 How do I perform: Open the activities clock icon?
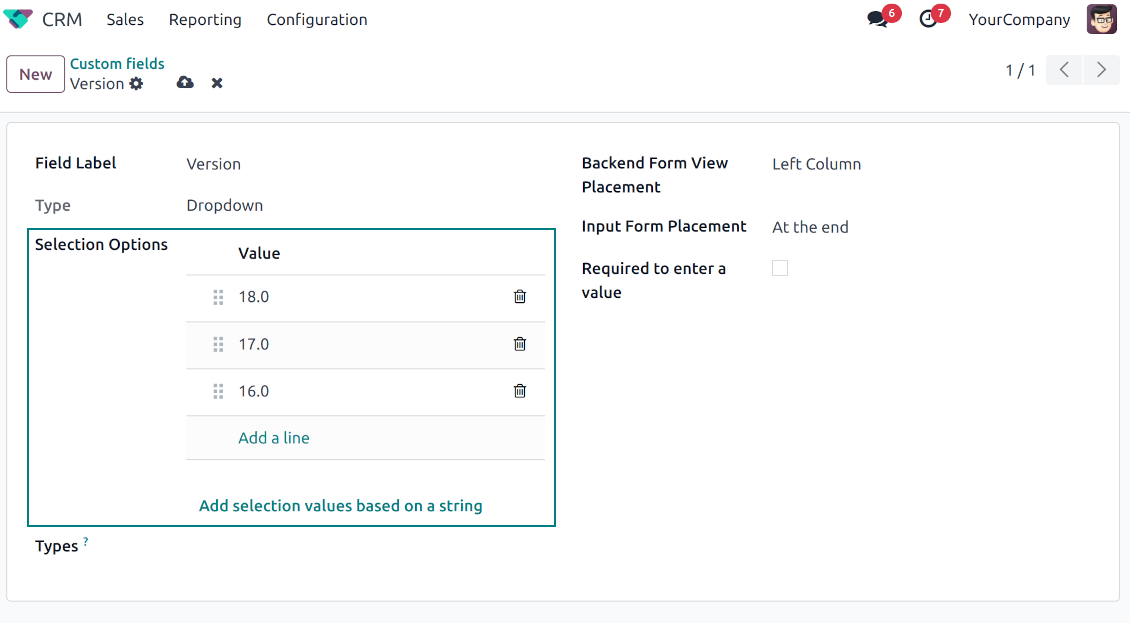pyautogui.click(x=928, y=20)
